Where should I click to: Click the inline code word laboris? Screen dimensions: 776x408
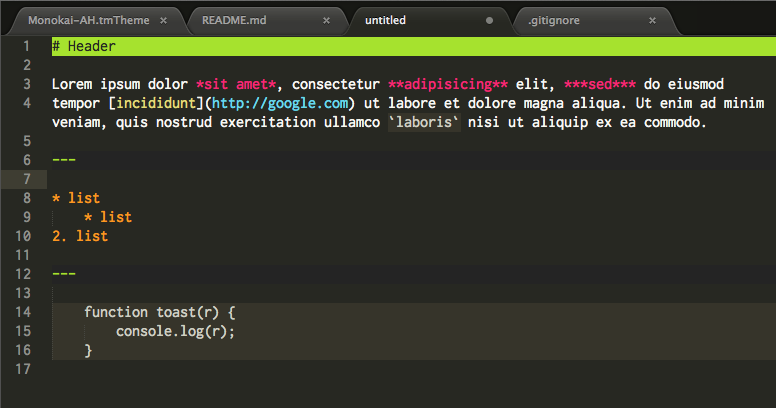coord(423,122)
